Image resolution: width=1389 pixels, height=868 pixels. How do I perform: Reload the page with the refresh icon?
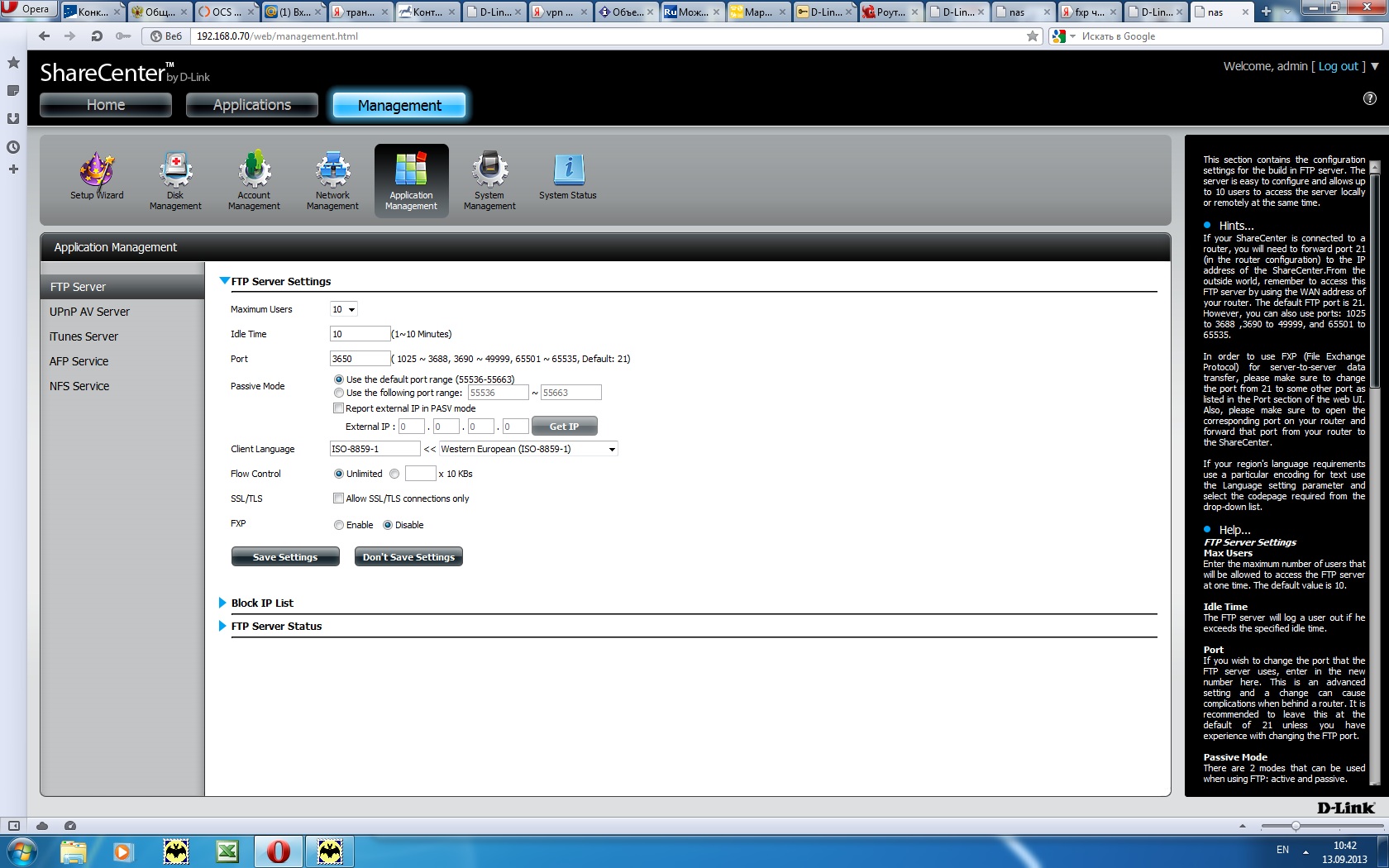click(97, 36)
